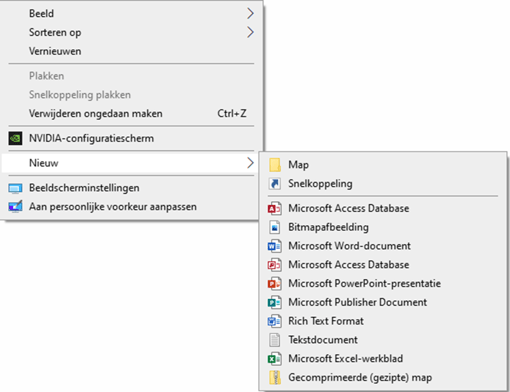Screen dimensions: 510x392
Task: Click the personalization icon beside 'Aan persoonlijke voorkeur aanpassen'
Action: tap(15, 207)
